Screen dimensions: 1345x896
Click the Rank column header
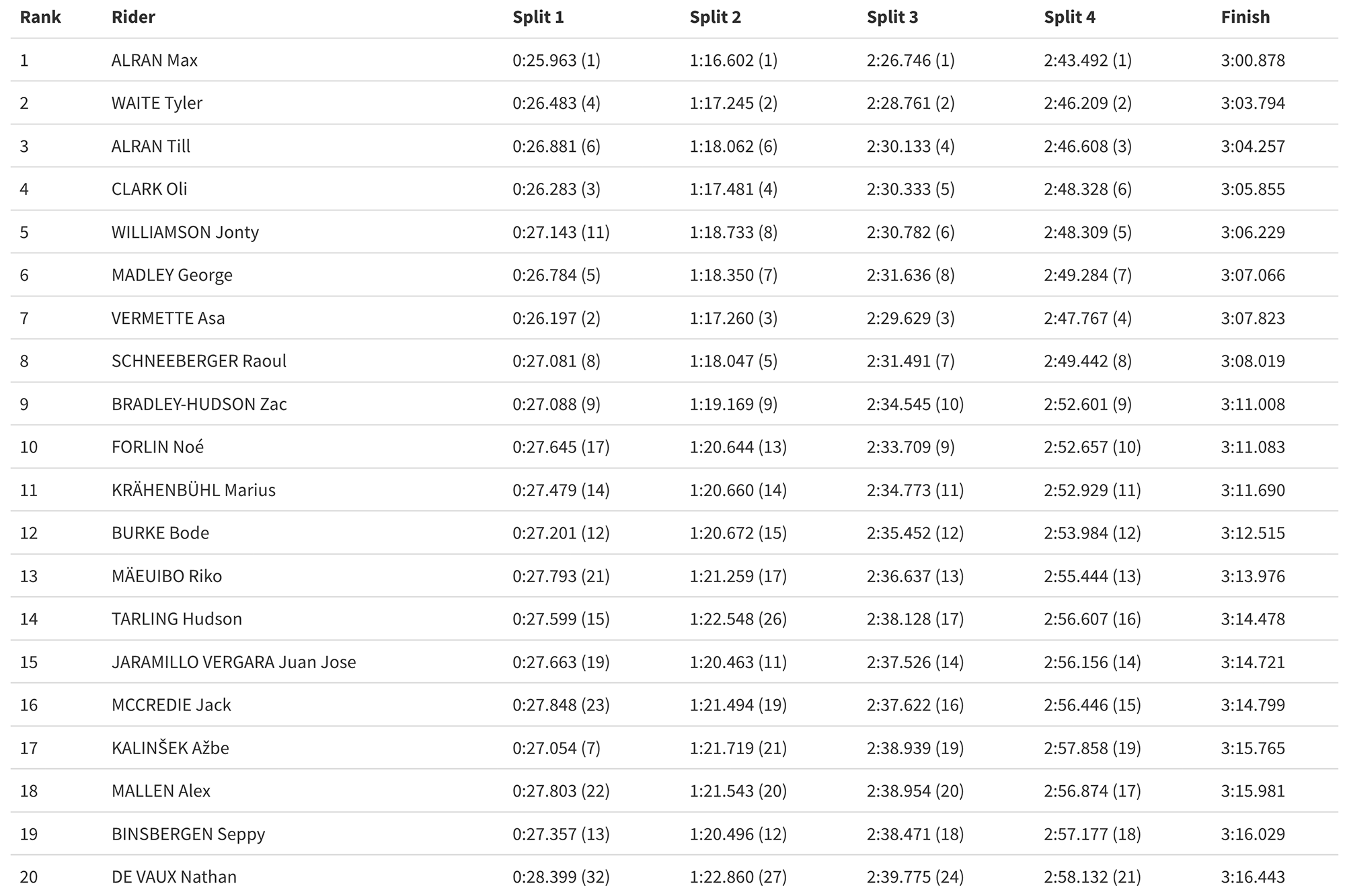[40, 17]
